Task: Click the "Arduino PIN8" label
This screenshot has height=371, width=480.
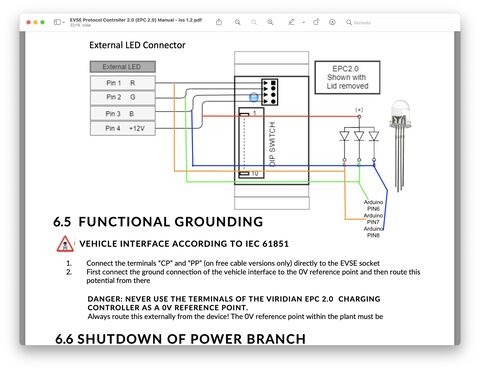Action: (x=373, y=232)
